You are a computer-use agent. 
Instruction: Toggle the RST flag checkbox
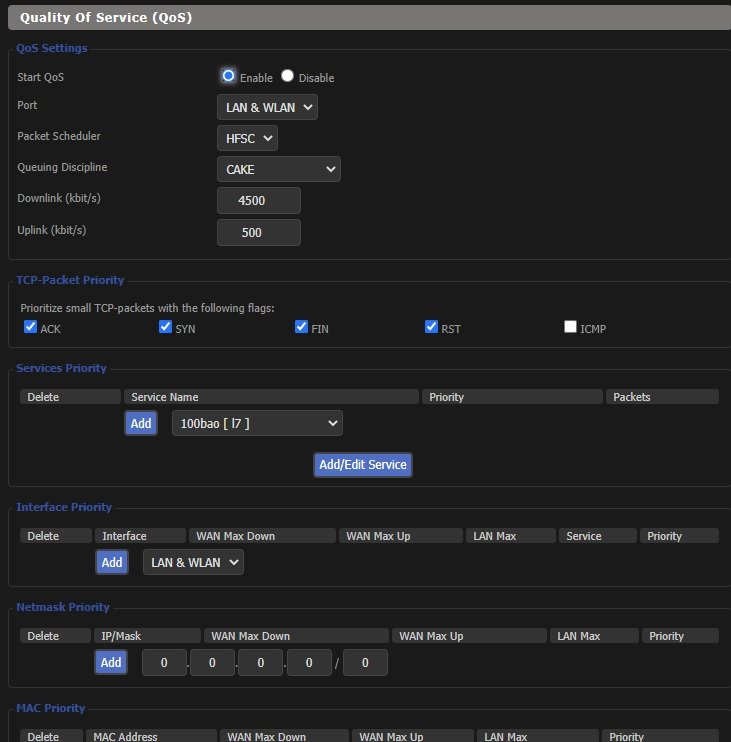[x=431, y=327]
